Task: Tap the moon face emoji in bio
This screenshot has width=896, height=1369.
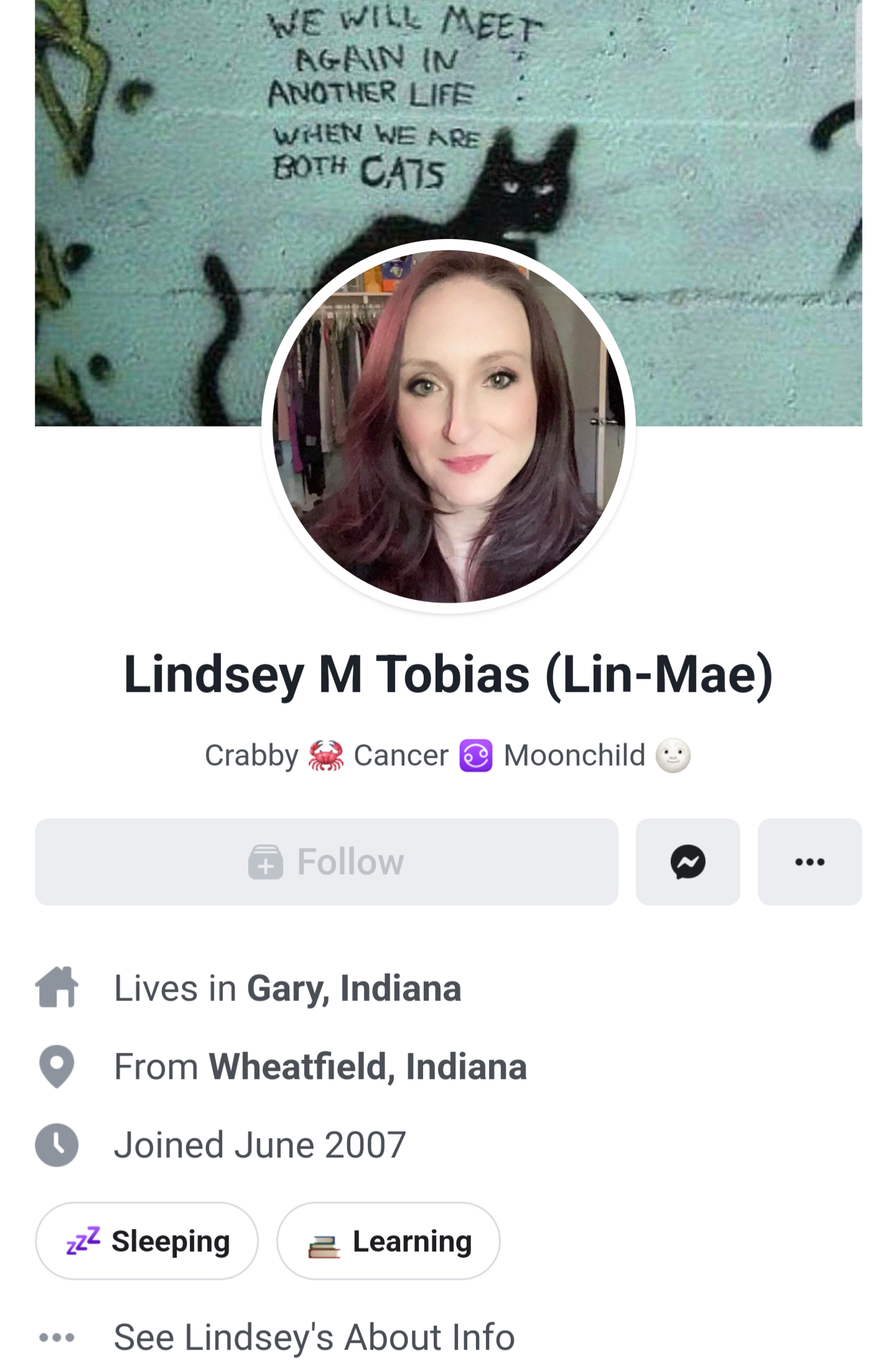Action: click(x=673, y=756)
